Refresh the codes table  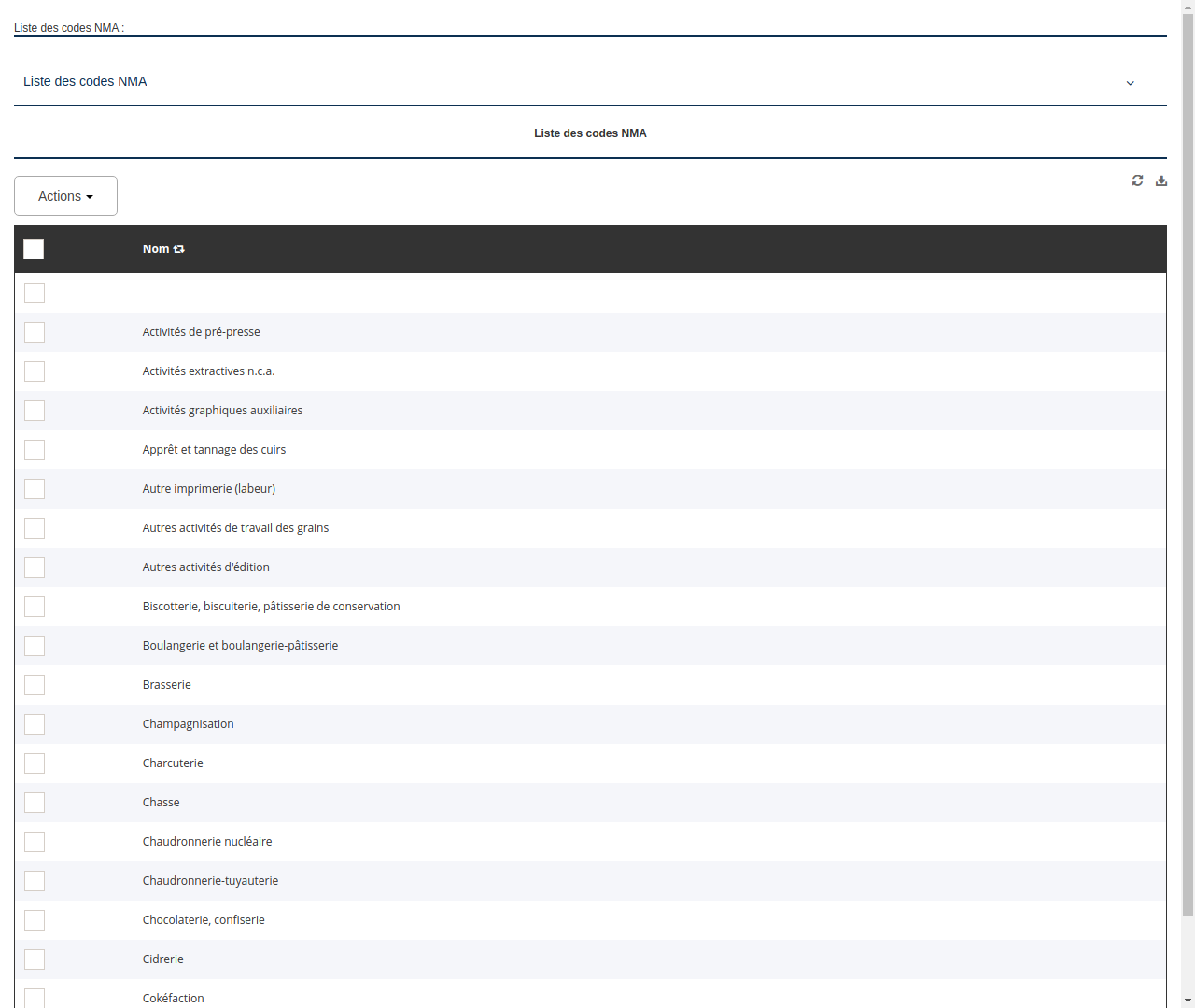[1137, 180]
